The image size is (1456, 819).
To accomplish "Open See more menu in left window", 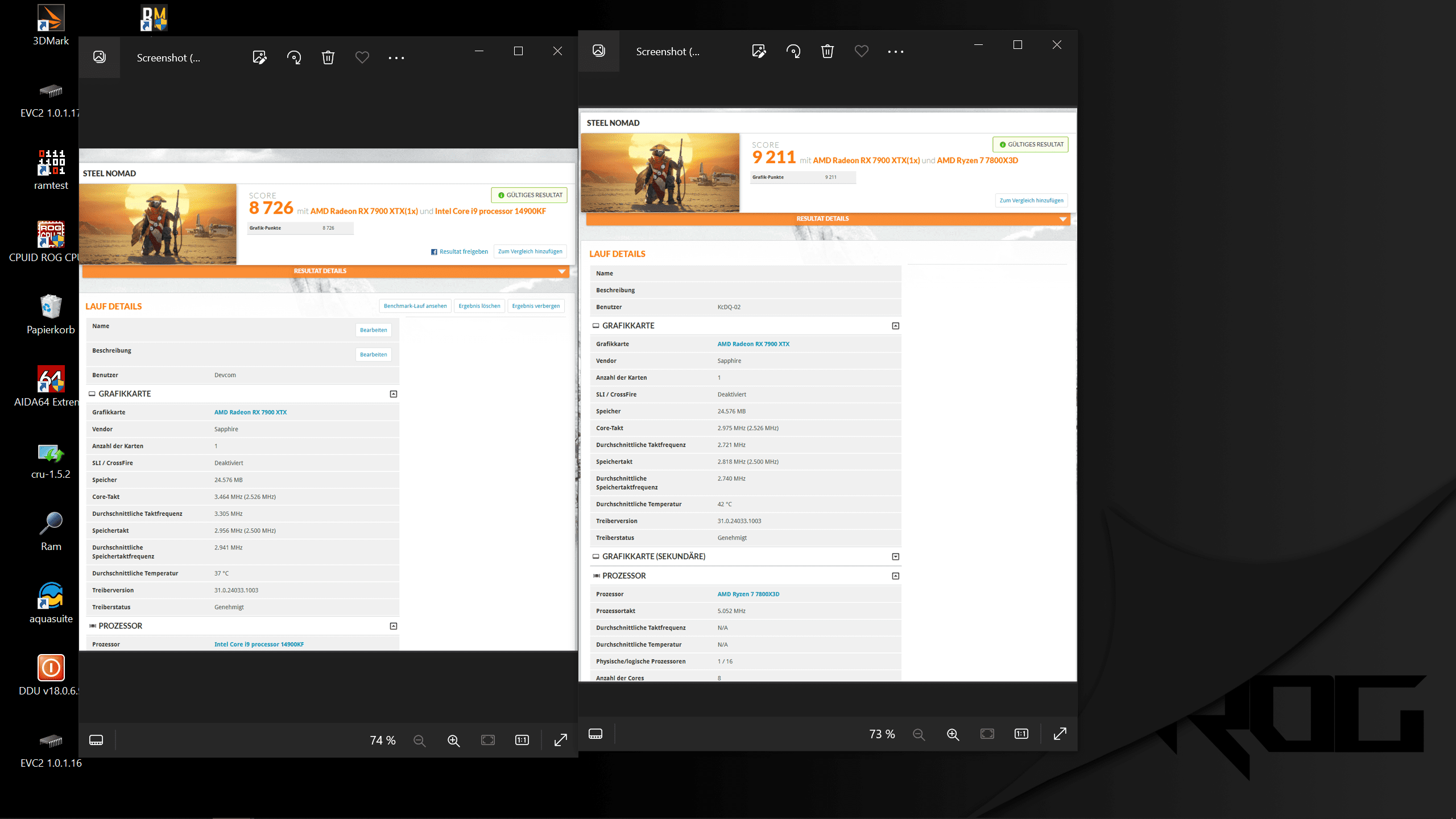I will click(x=396, y=57).
